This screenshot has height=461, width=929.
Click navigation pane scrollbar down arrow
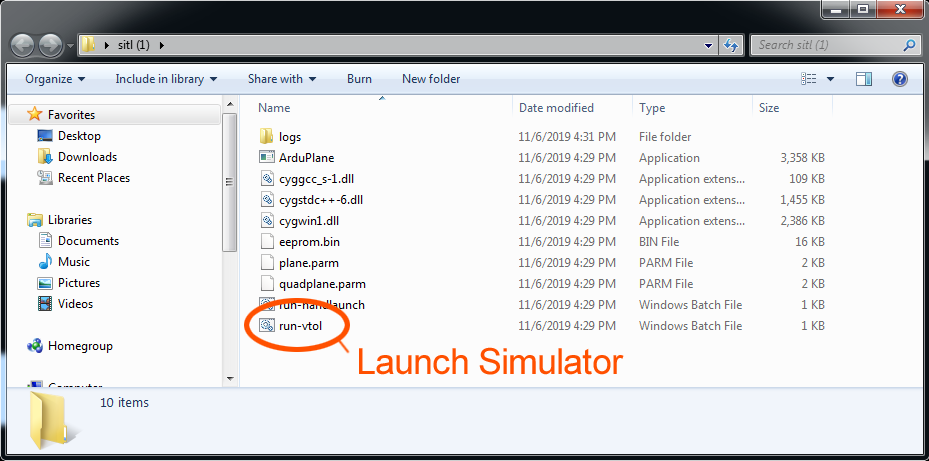(x=230, y=378)
